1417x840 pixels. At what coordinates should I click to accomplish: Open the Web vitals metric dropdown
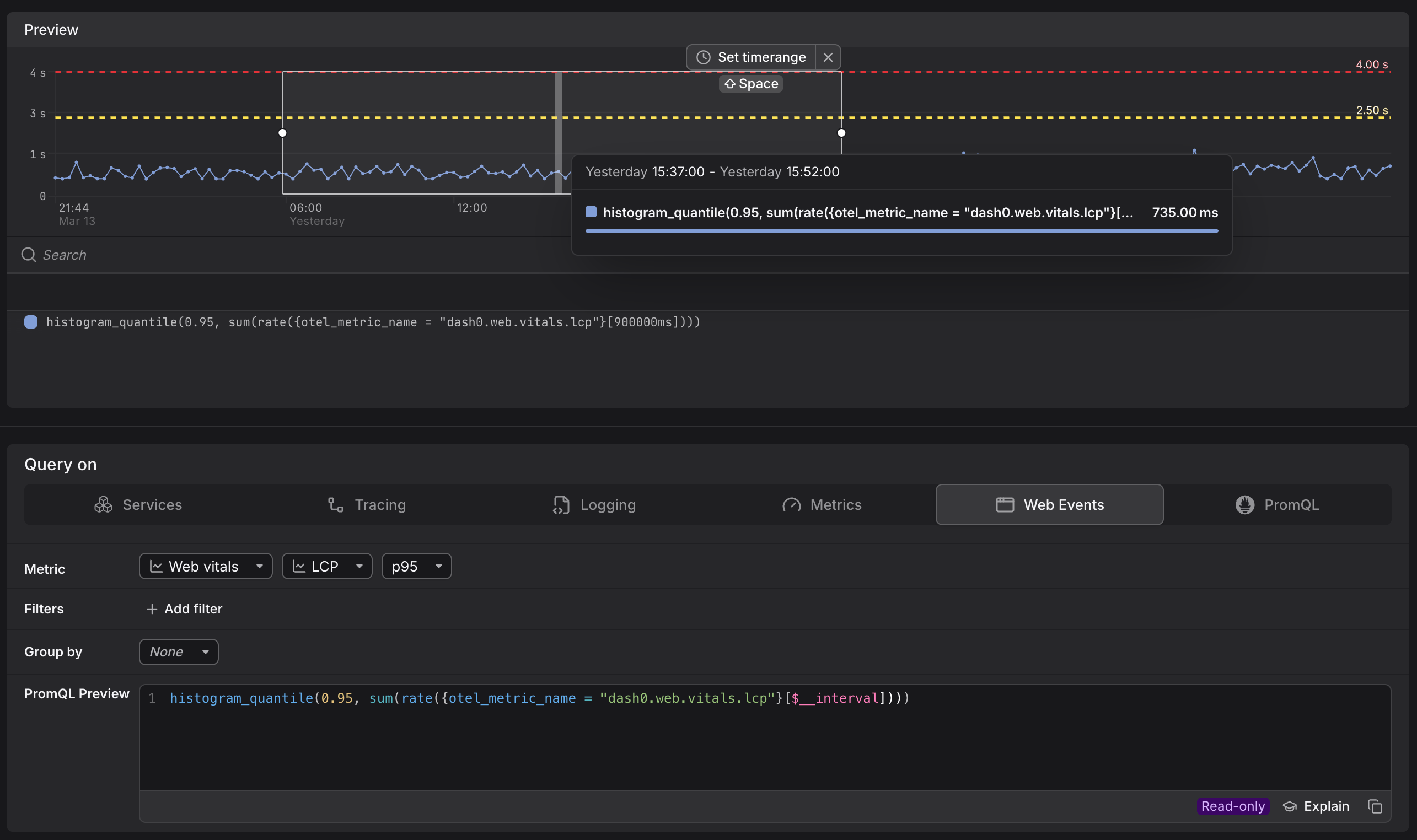(205, 566)
